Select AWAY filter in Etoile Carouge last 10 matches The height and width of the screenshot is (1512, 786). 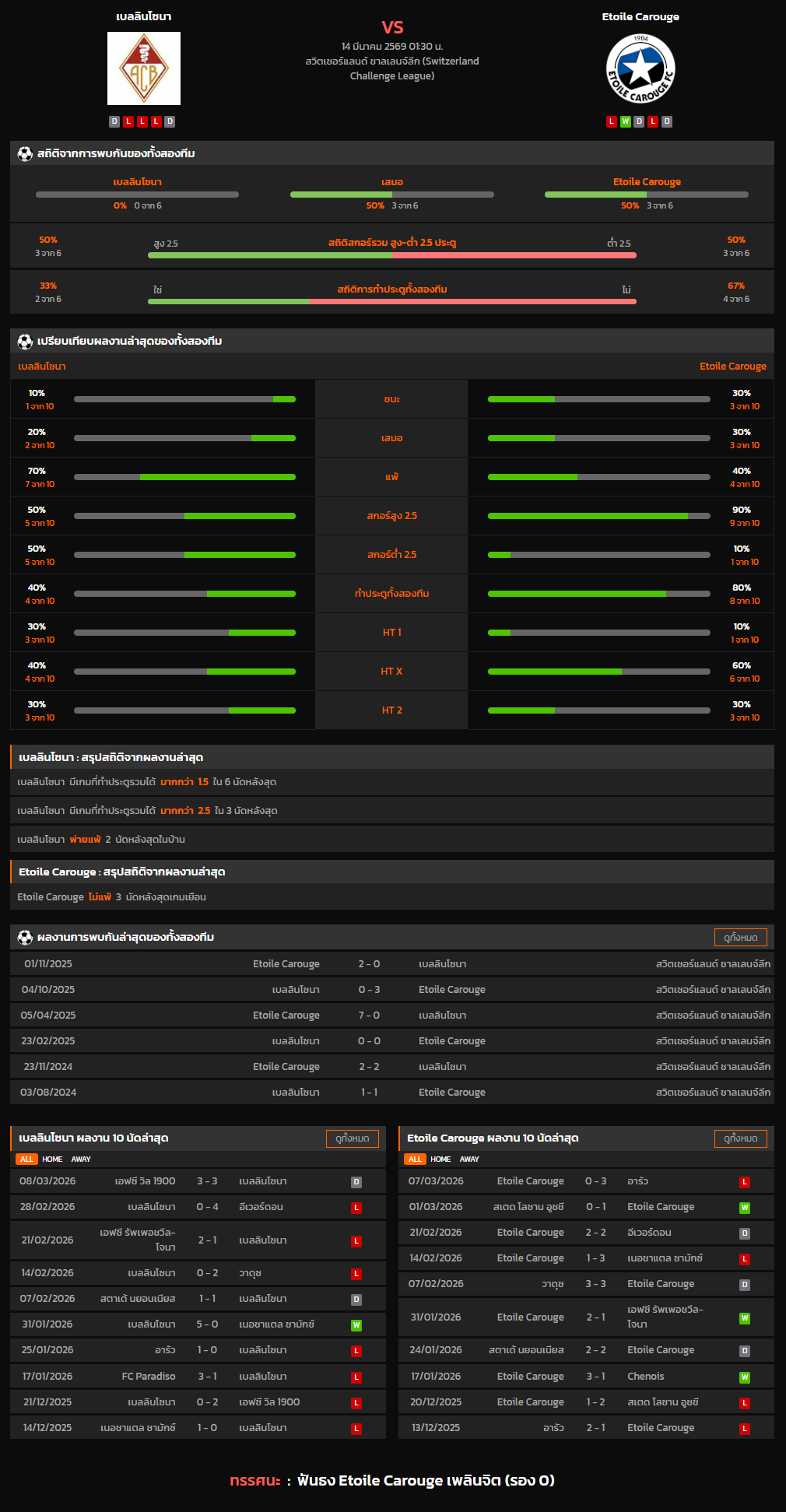469,1159
